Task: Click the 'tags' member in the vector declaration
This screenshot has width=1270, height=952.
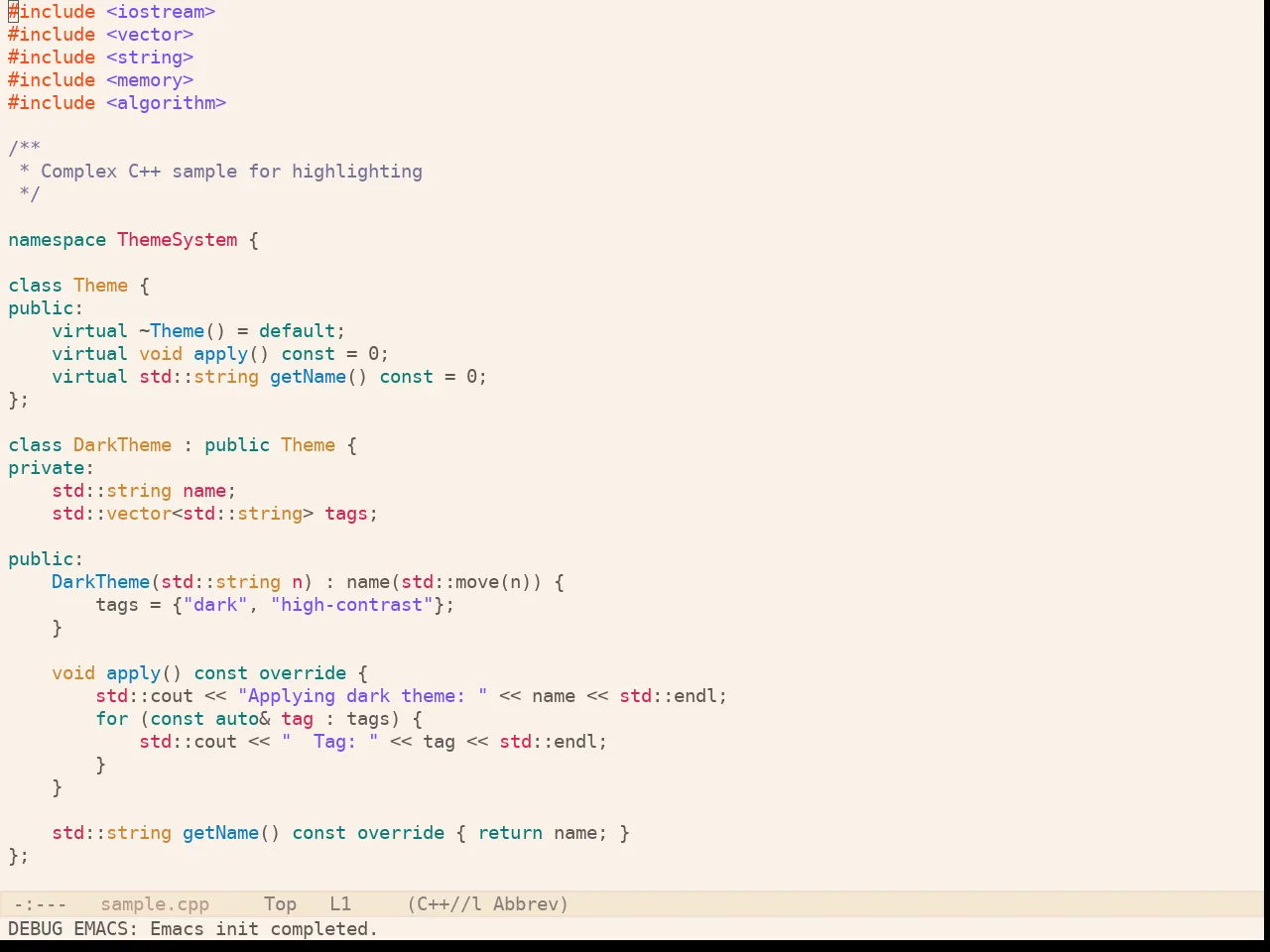Action: point(346,514)
